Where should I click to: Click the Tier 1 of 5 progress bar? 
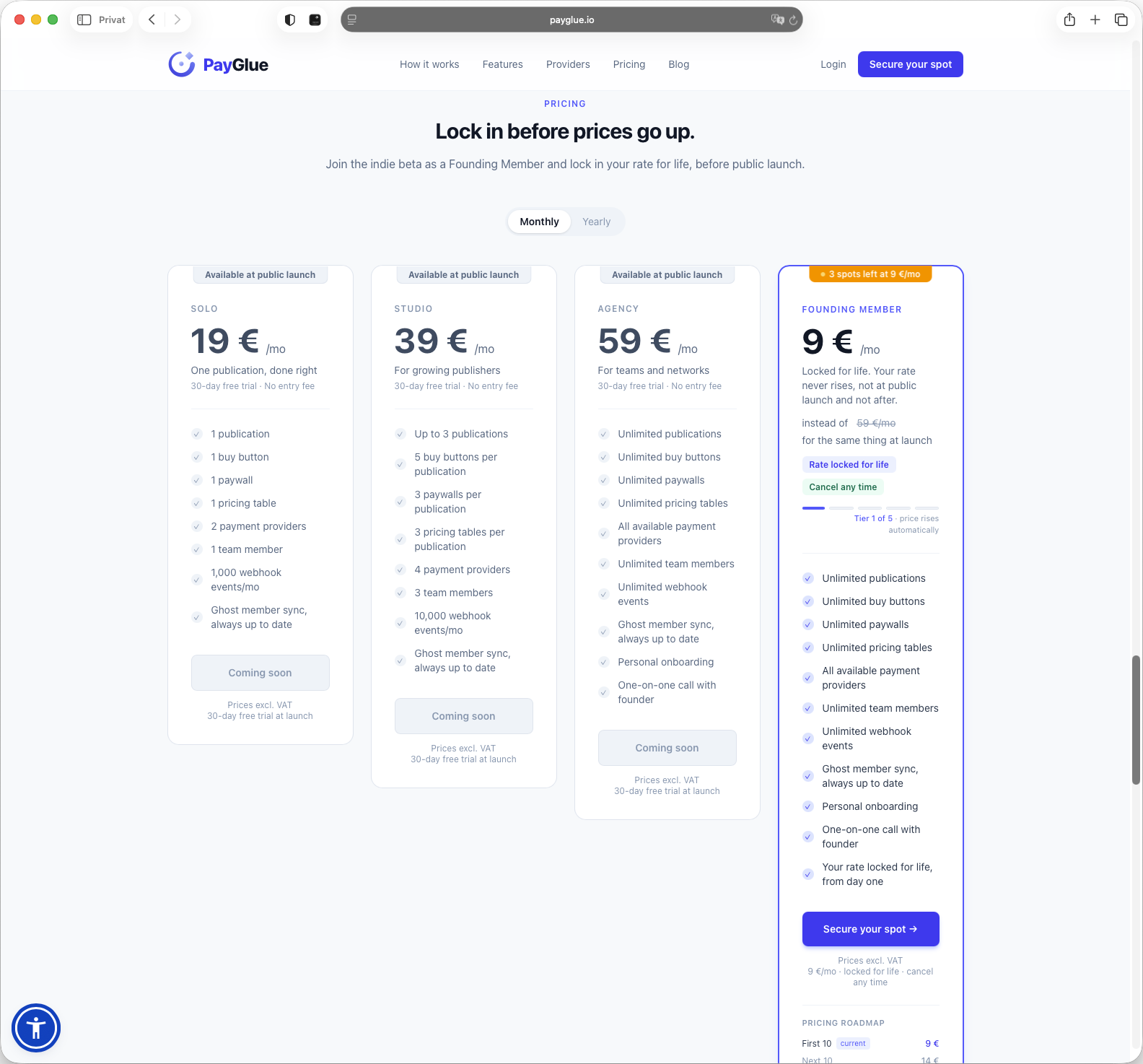click(871, 508)
